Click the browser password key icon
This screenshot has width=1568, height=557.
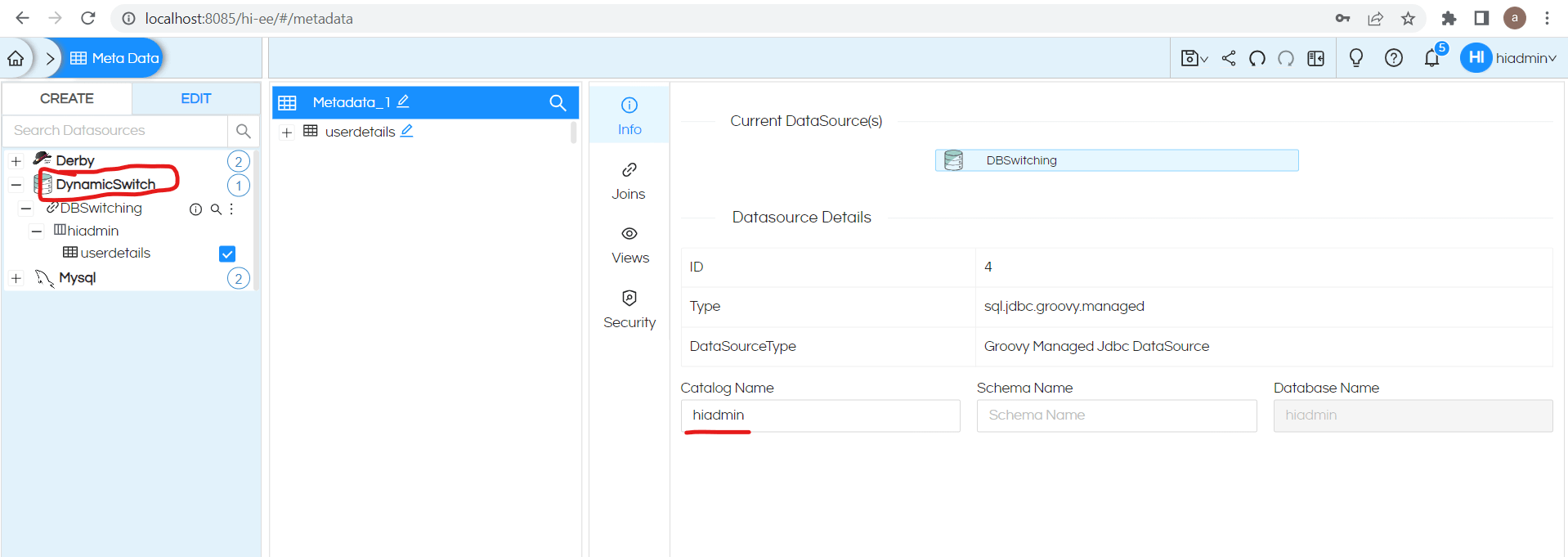click(x=1342, y=18)
